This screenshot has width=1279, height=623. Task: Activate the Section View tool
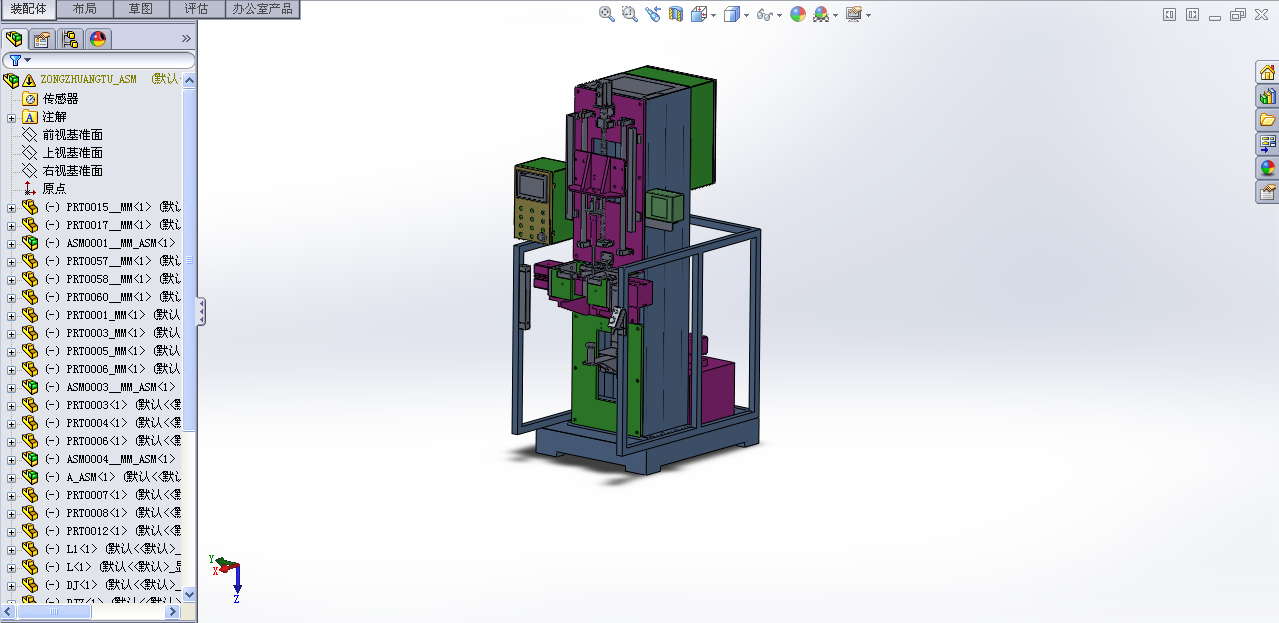pyautogui.click(x=676, y=14)
